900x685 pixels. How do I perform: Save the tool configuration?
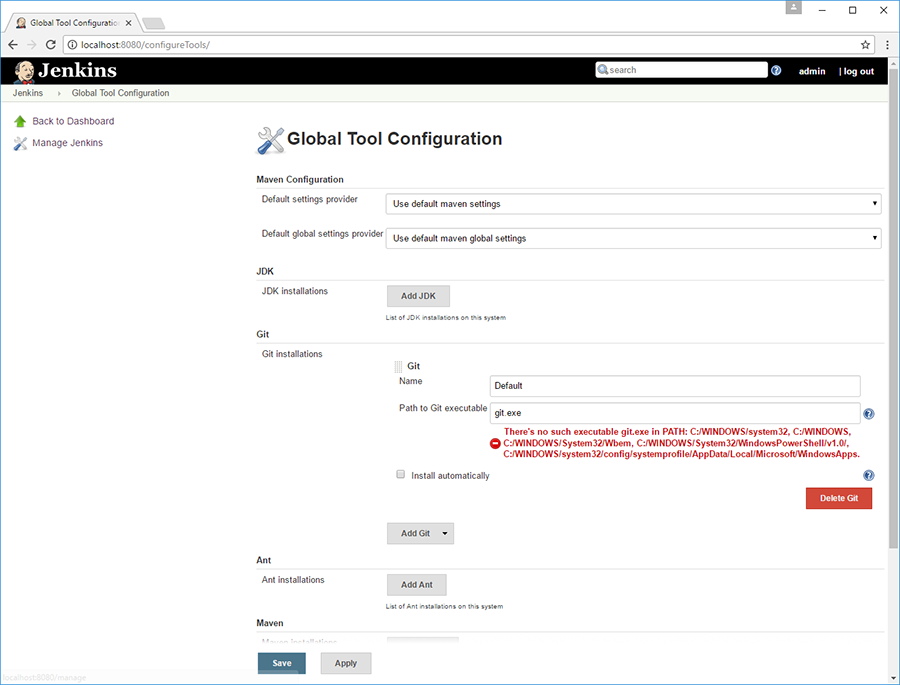282,663
